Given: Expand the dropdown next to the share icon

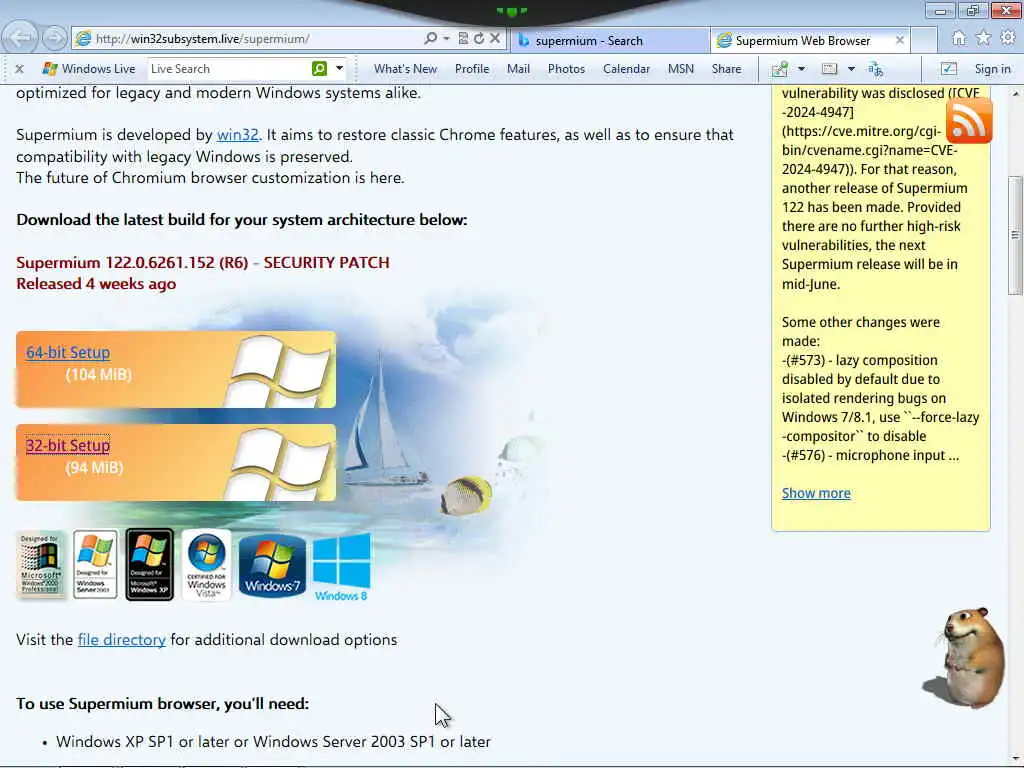Looking at the screenshot, I should click(x=801, y=69).
